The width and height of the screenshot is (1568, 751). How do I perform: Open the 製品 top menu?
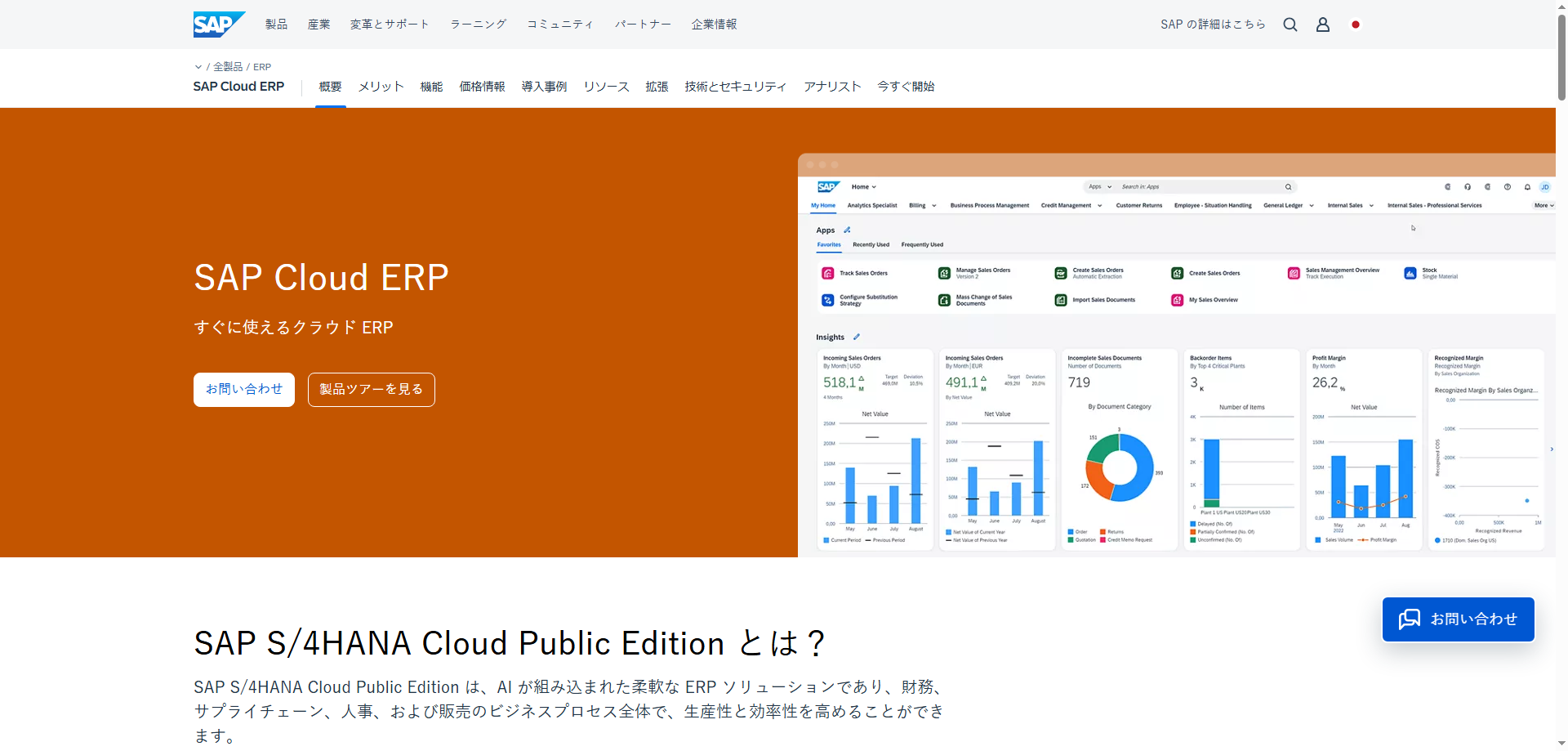[276, 25]
